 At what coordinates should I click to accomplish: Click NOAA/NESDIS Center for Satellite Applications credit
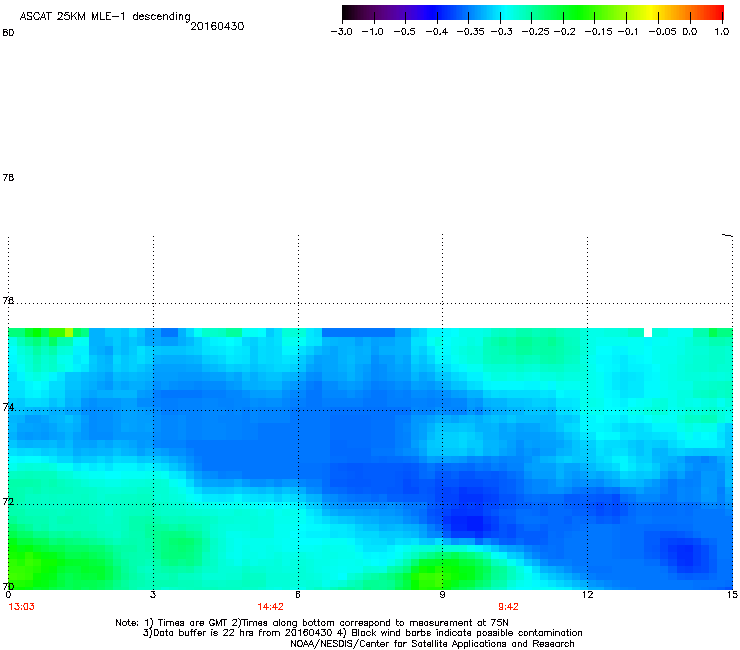(432, 644)
